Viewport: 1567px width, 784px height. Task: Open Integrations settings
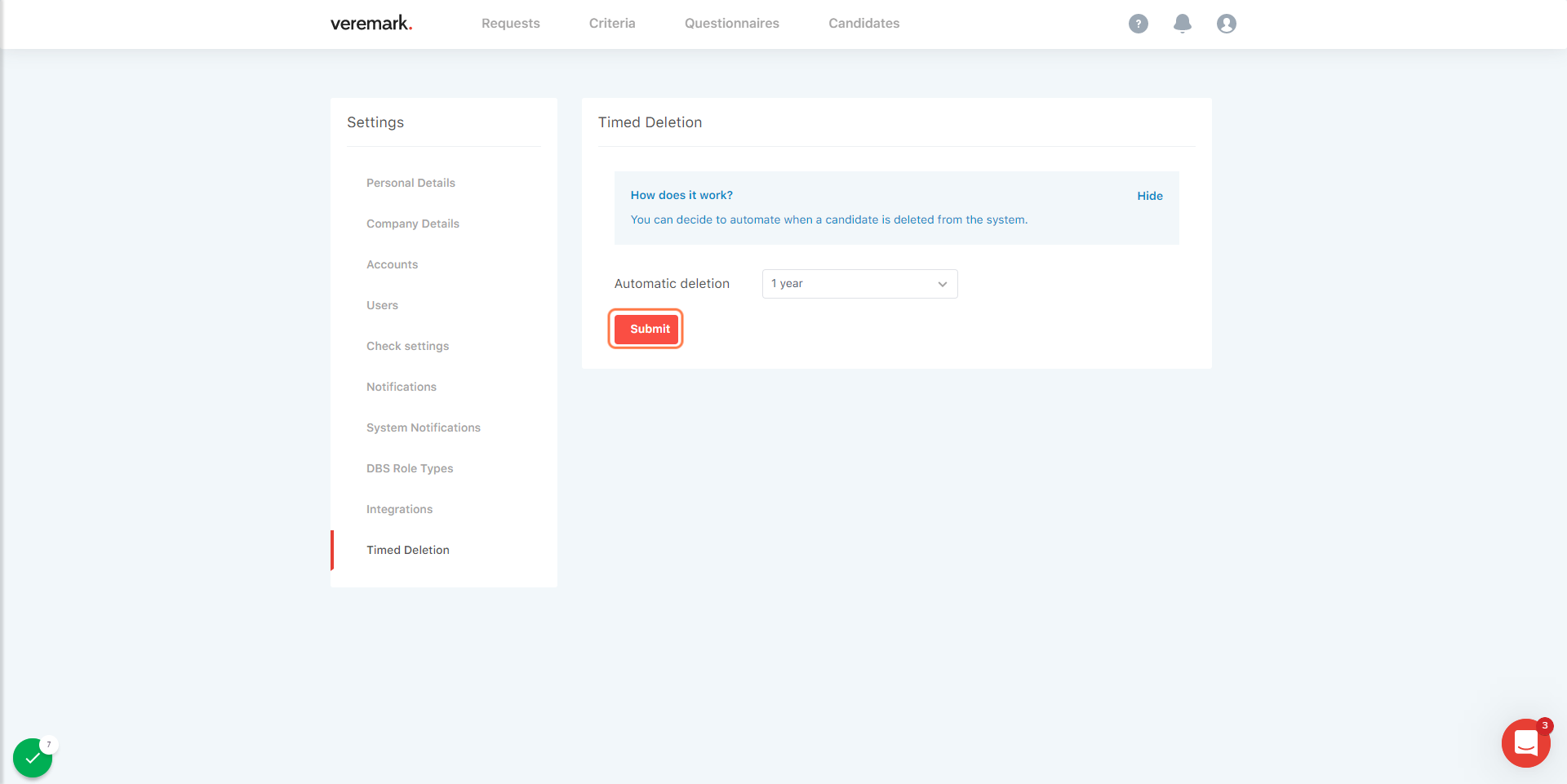click(x=399, y=509)
